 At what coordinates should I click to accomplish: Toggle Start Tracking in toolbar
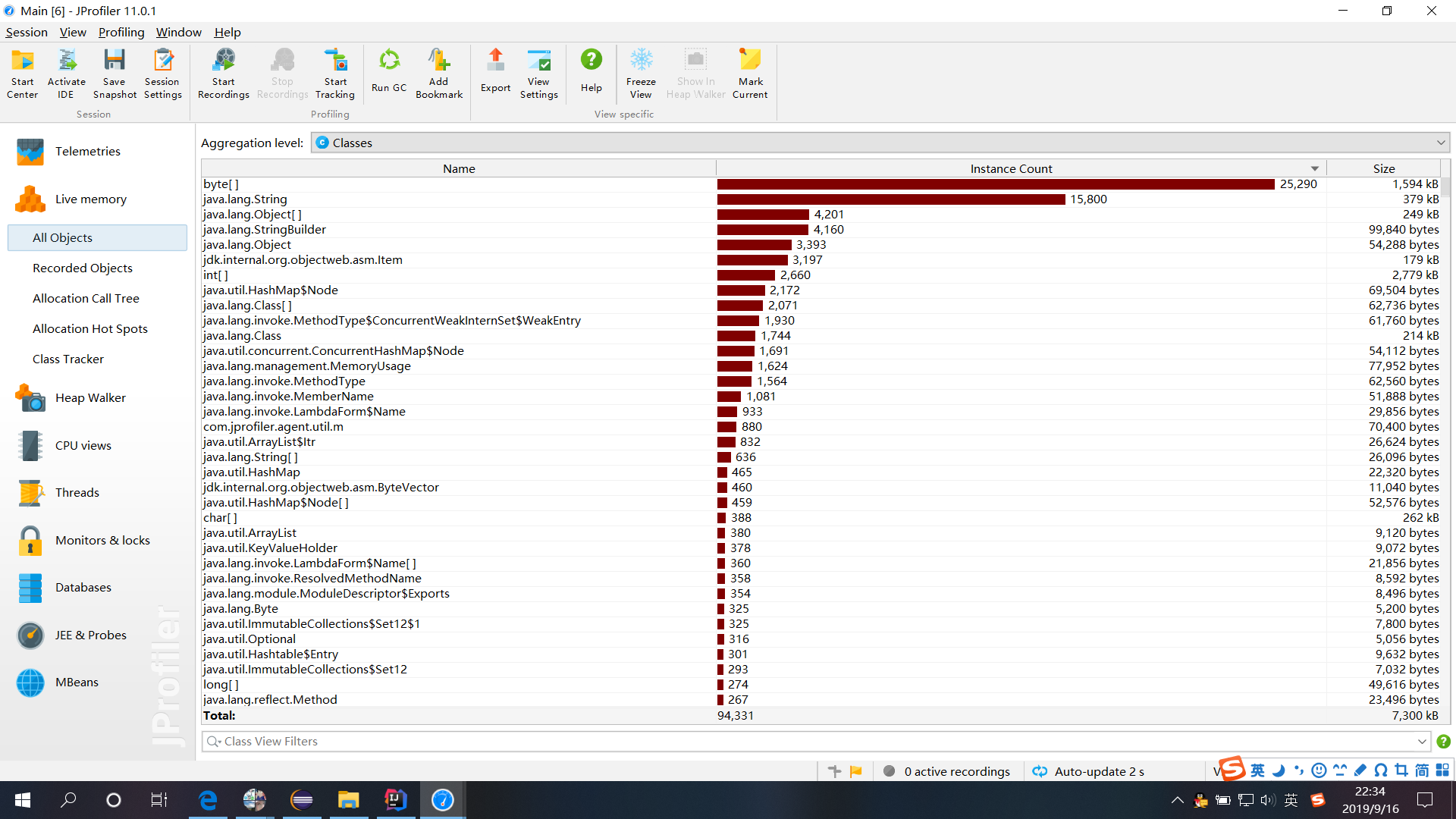tap(335, 74)
